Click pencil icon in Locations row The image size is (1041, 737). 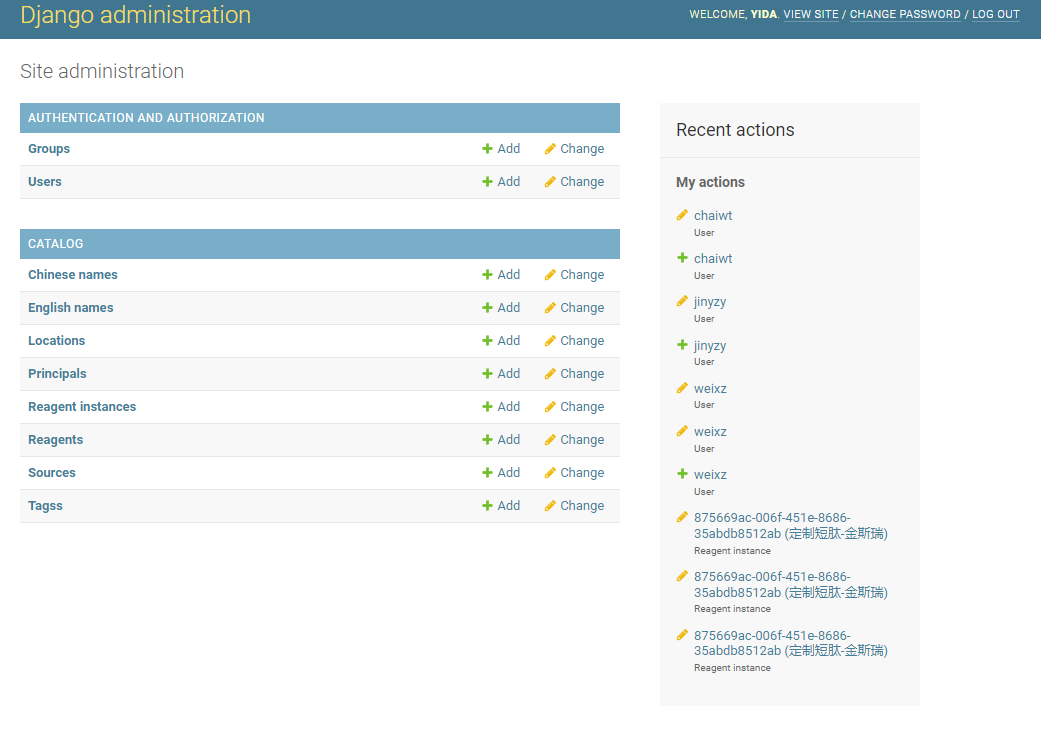click(x=550, y=341)
